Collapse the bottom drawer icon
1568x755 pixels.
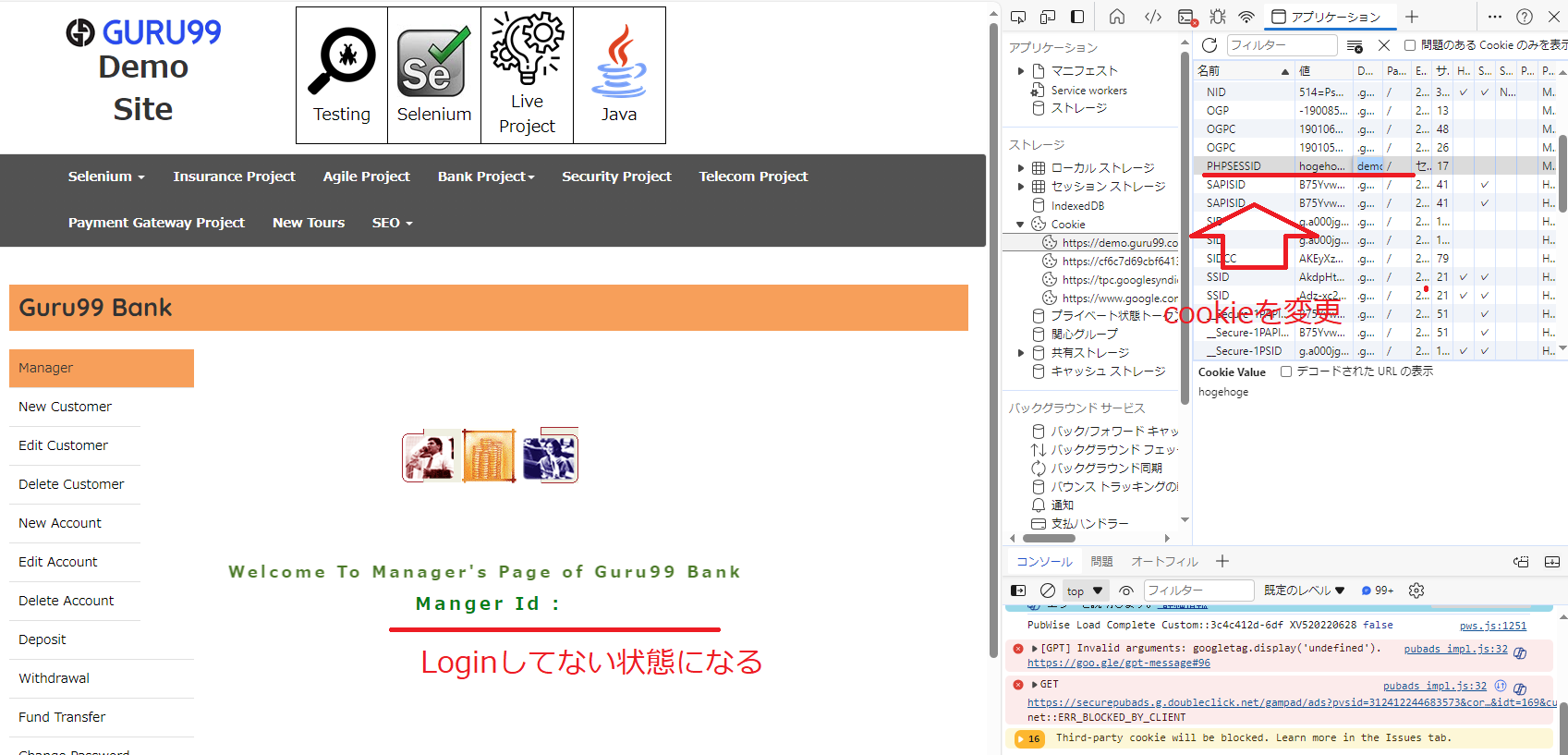1552,561
